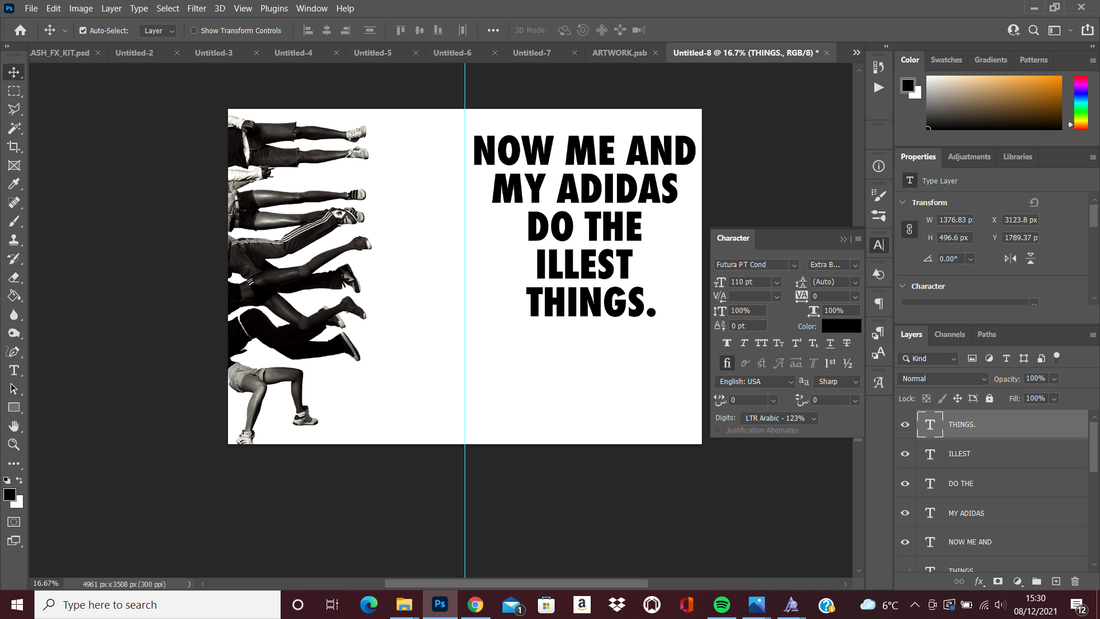Toggle Faux Italic in Character panel

[x=744, y=343]
